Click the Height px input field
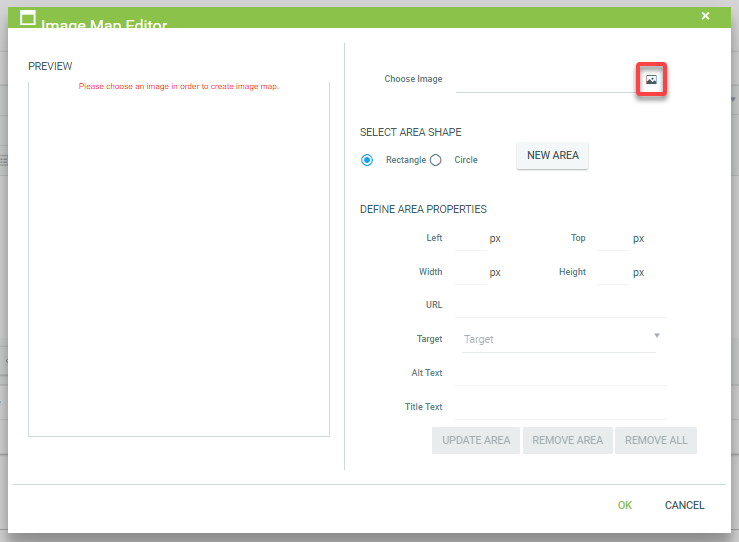The image size is (739, 542). (x=612, y=272)
